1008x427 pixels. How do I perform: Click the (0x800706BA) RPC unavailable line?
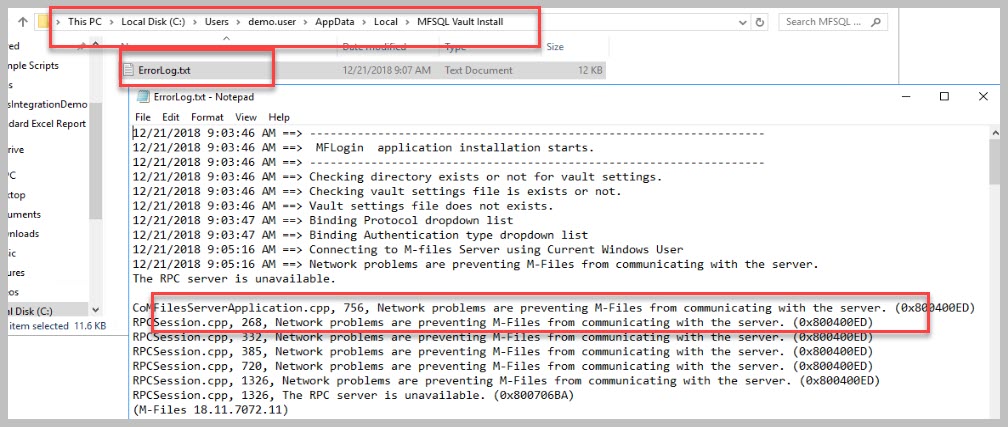pos(353,395)
